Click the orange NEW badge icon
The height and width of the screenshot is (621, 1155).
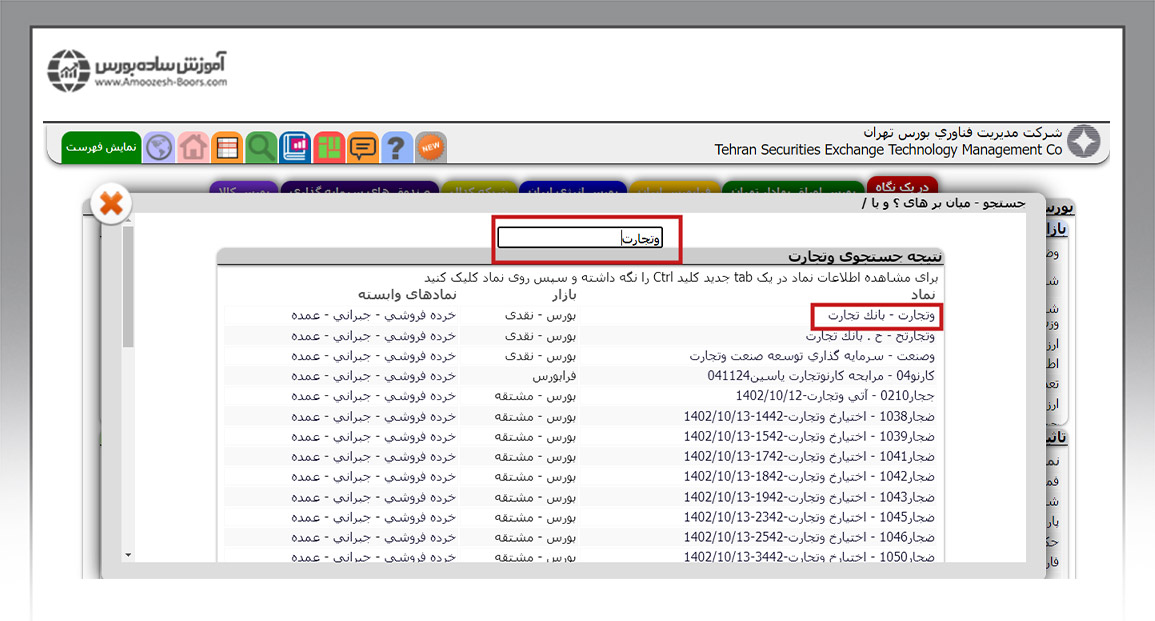click(431, 148)
